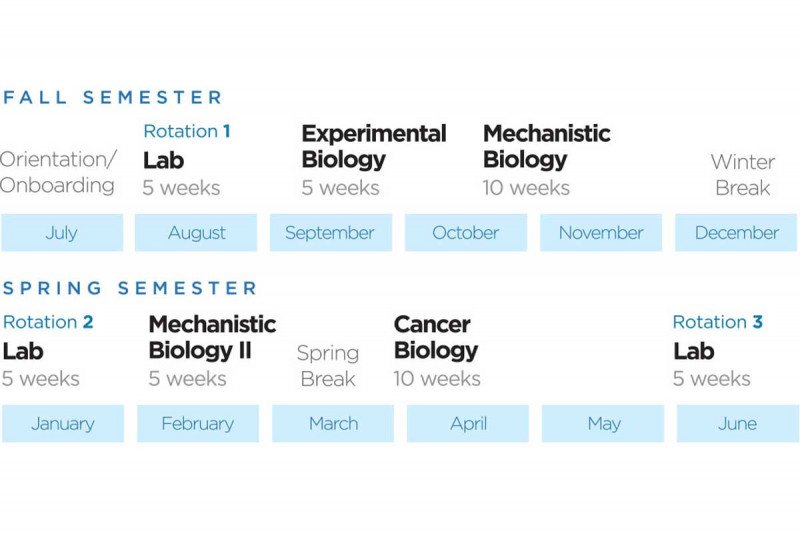Click the Spring Semester heading
Image resolution: width=800 pixels, height=533 pixels.
[130, 289]
